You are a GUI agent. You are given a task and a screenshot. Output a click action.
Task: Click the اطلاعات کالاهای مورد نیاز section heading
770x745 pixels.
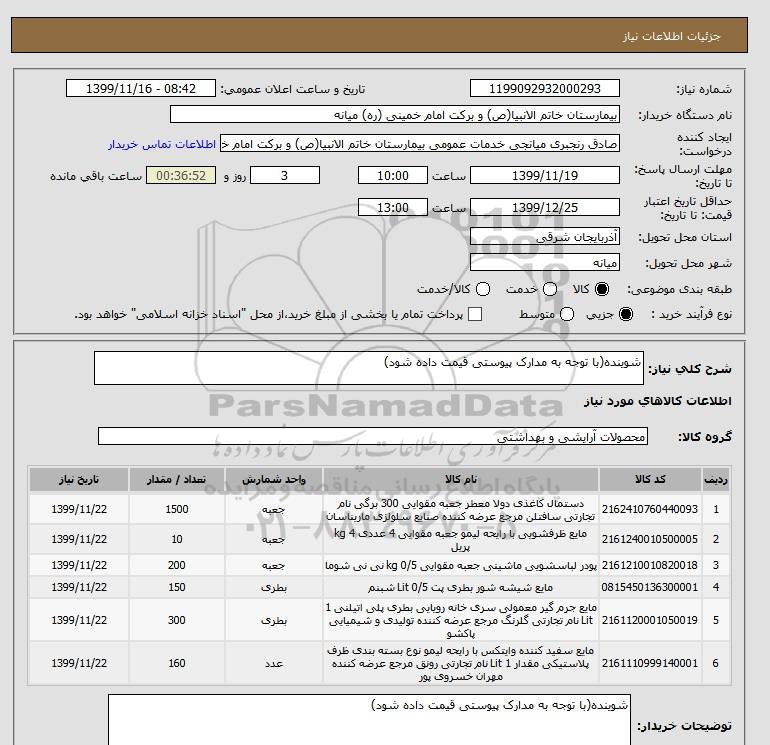(x=658, y=401)
